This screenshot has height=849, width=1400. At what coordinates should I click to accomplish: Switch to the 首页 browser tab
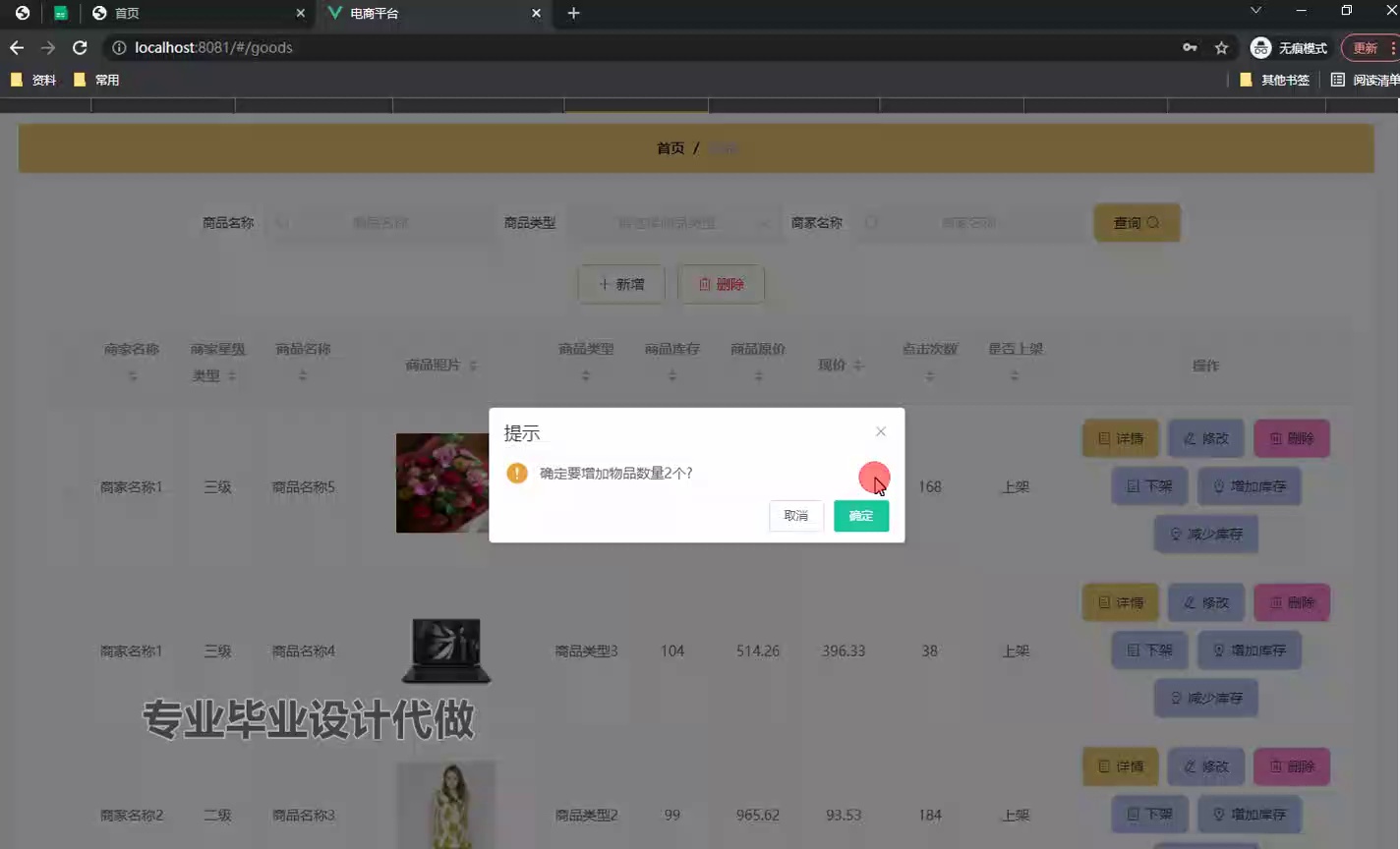[197, 13]
